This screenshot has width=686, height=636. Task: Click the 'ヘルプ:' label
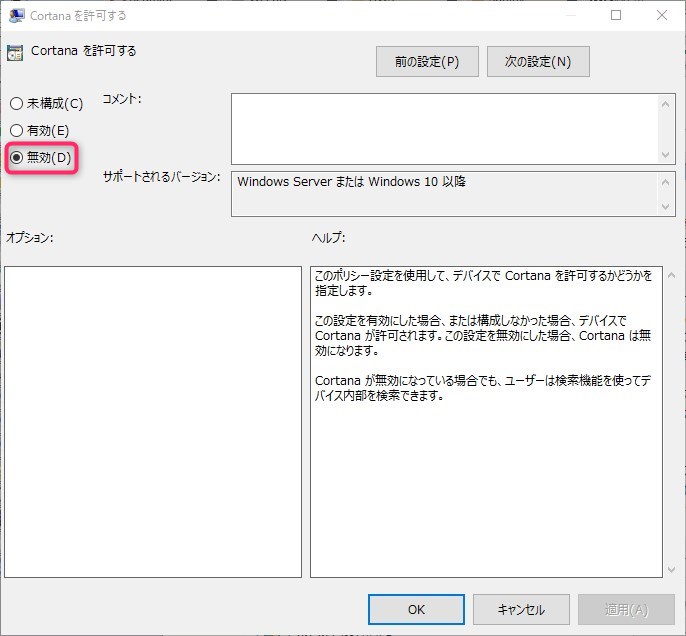(x=329, y=238)
